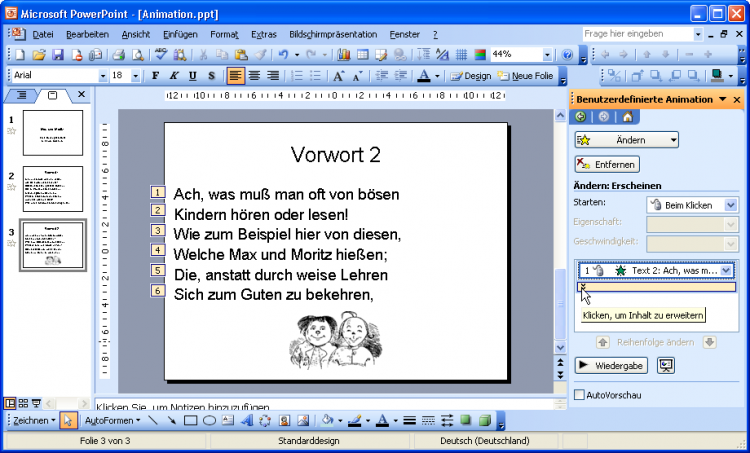
Task: Select the slide 2 thumbnail
Action: (52, 189)
